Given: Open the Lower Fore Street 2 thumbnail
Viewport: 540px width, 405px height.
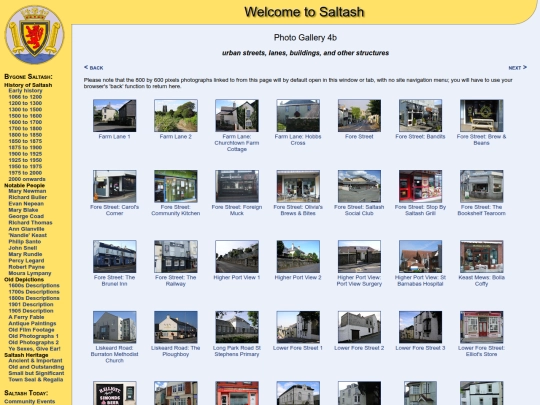Looking at the screenshot, I should 359,327.
